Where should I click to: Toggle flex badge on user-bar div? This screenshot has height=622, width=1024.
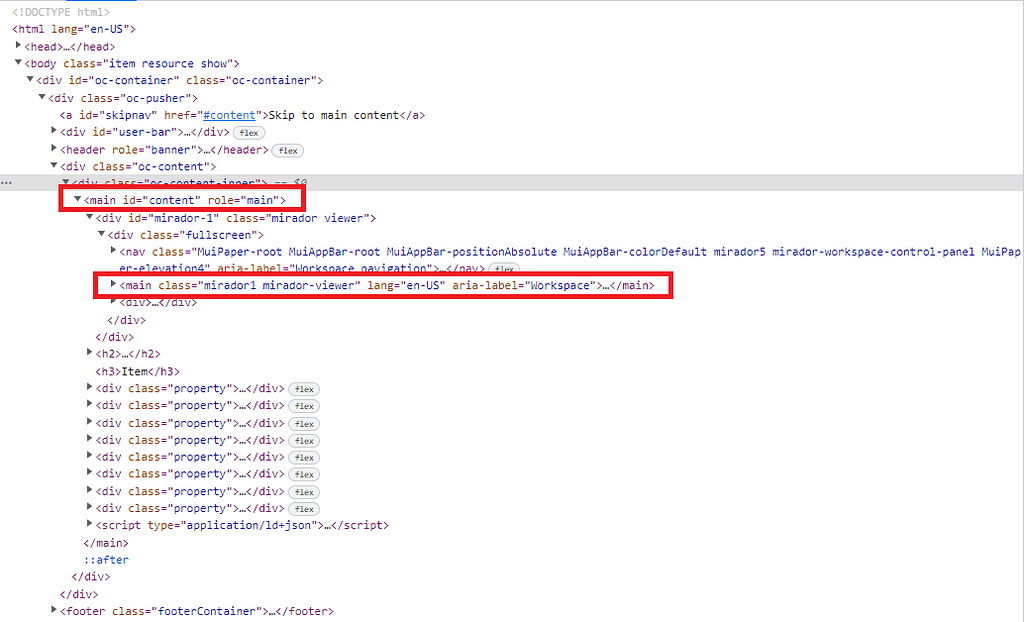click(248, 133)
